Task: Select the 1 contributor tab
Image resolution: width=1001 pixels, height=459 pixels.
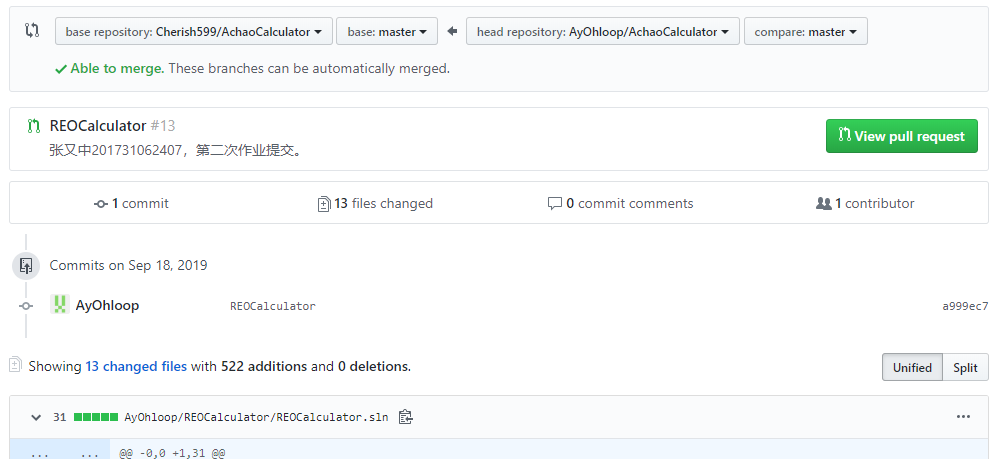Action: click(865, 204)
